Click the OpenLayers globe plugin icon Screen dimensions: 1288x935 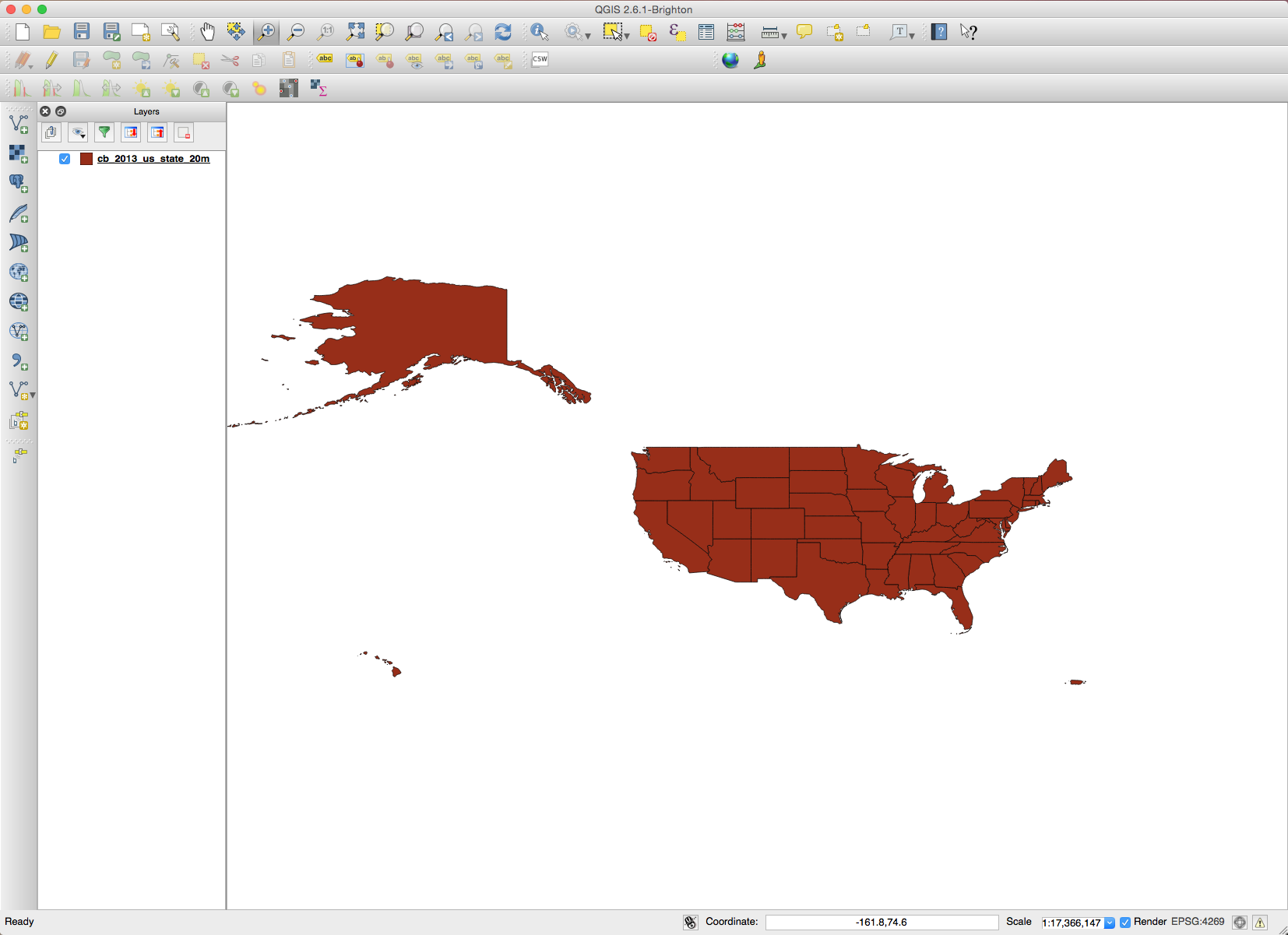tap(730, 60)
